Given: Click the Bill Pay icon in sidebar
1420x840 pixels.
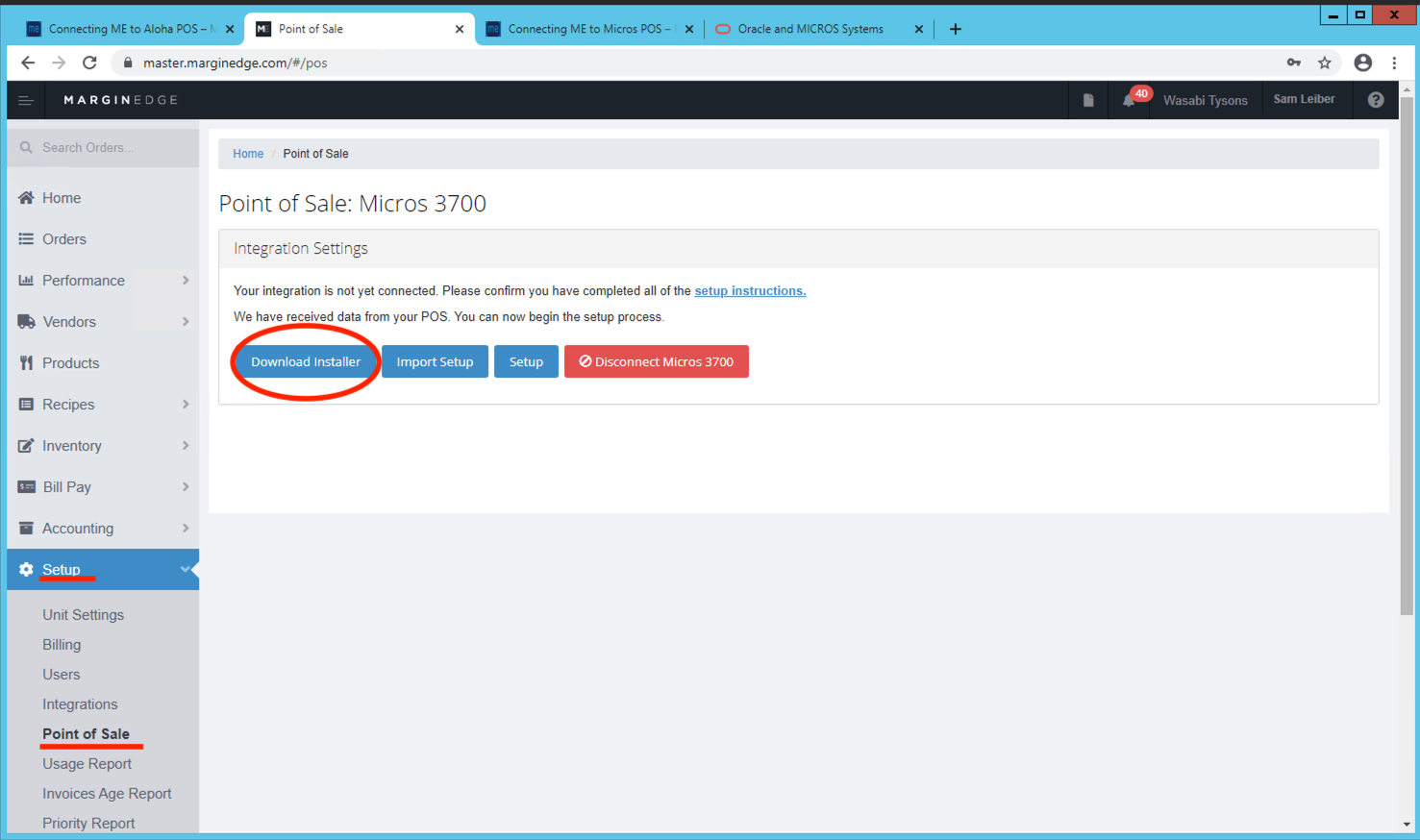Looking at the screenshot, I should pos(26,487).
